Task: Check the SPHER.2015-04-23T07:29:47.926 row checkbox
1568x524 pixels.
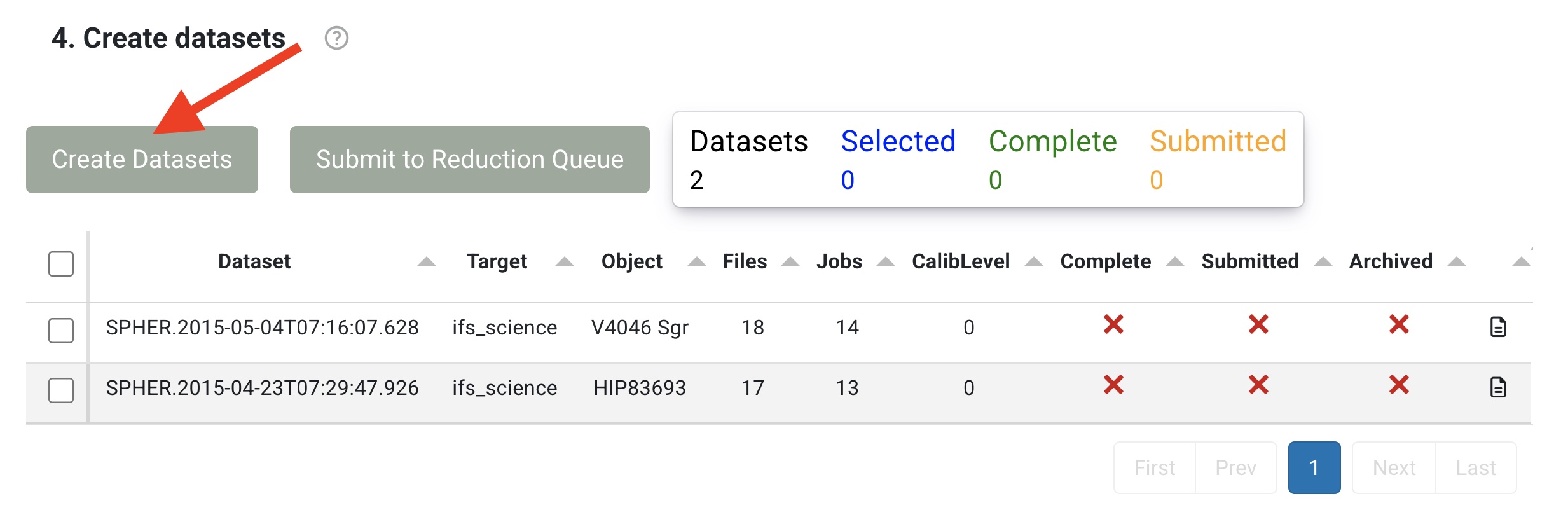Action: (61, 390)
